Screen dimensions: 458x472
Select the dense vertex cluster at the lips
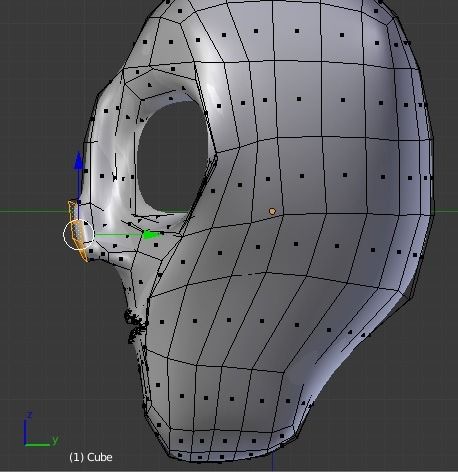135,325
